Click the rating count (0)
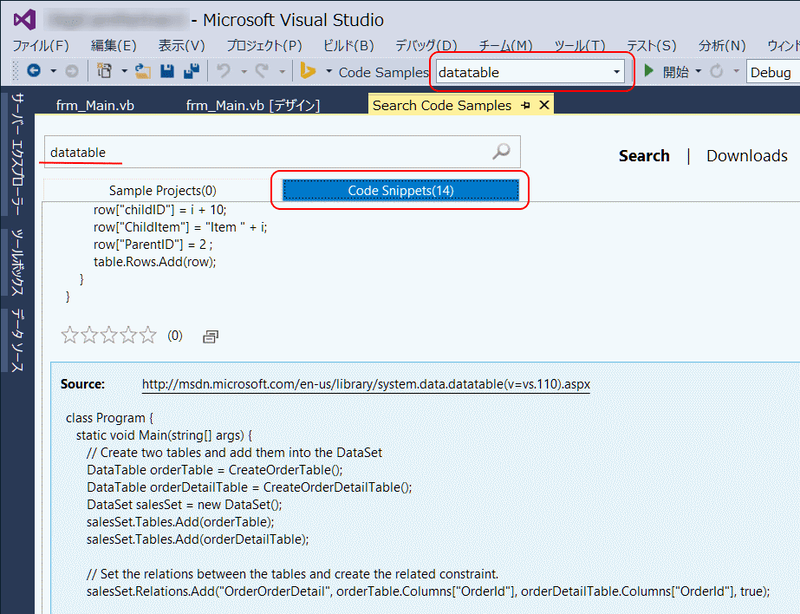The width and height of the screenshot is (800, 614). [x=175, y=335]
